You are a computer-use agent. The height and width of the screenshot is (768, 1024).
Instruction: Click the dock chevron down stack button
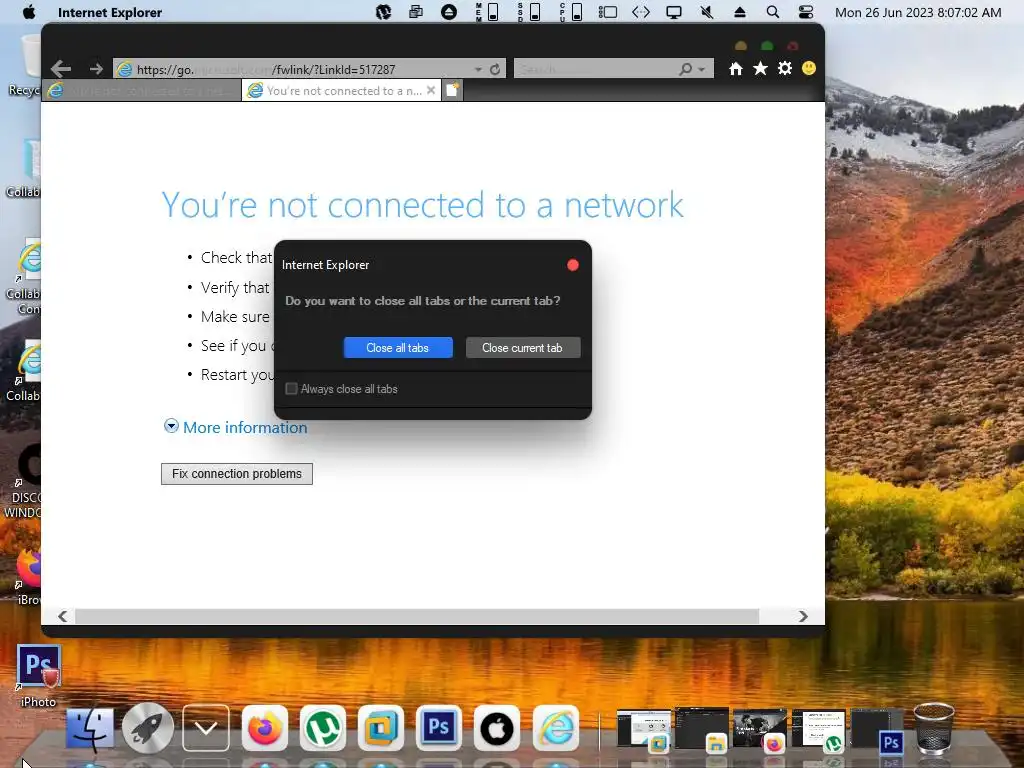click(x=206, y=728)
